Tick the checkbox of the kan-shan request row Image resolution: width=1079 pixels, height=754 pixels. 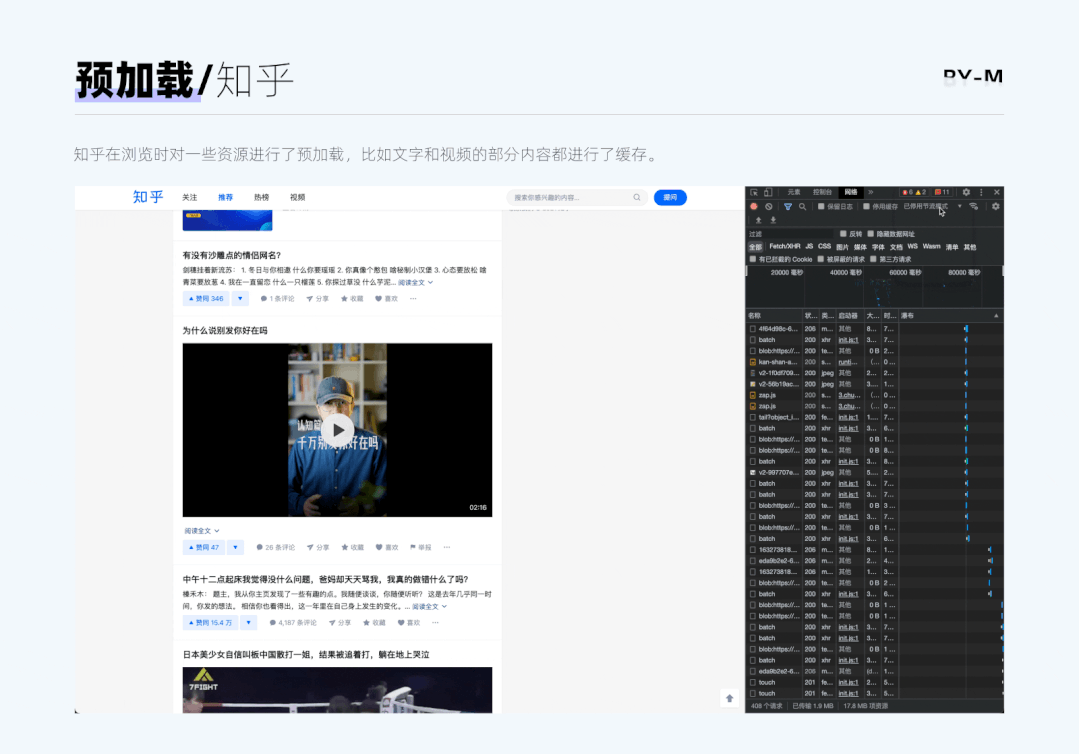click(753, 362)
